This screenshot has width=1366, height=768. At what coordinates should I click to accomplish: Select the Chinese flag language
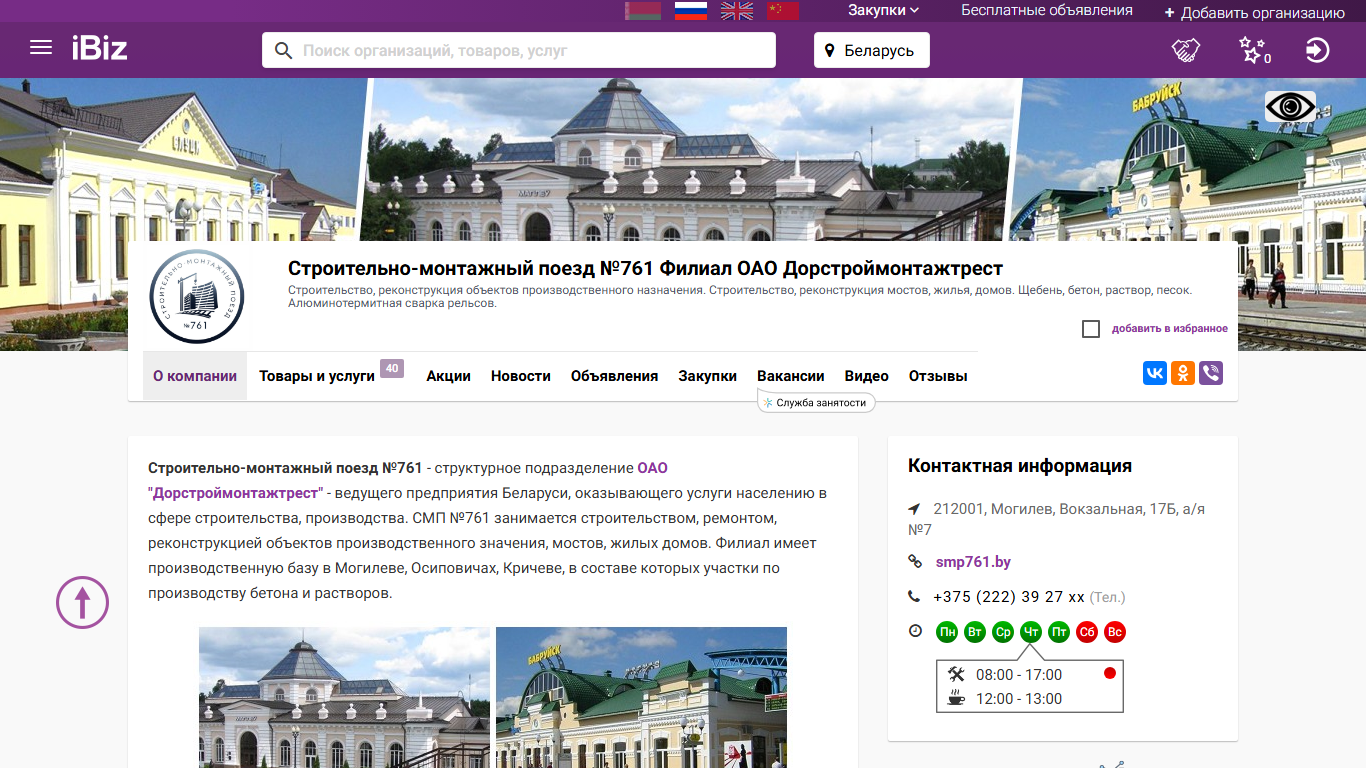pos(783,11)
